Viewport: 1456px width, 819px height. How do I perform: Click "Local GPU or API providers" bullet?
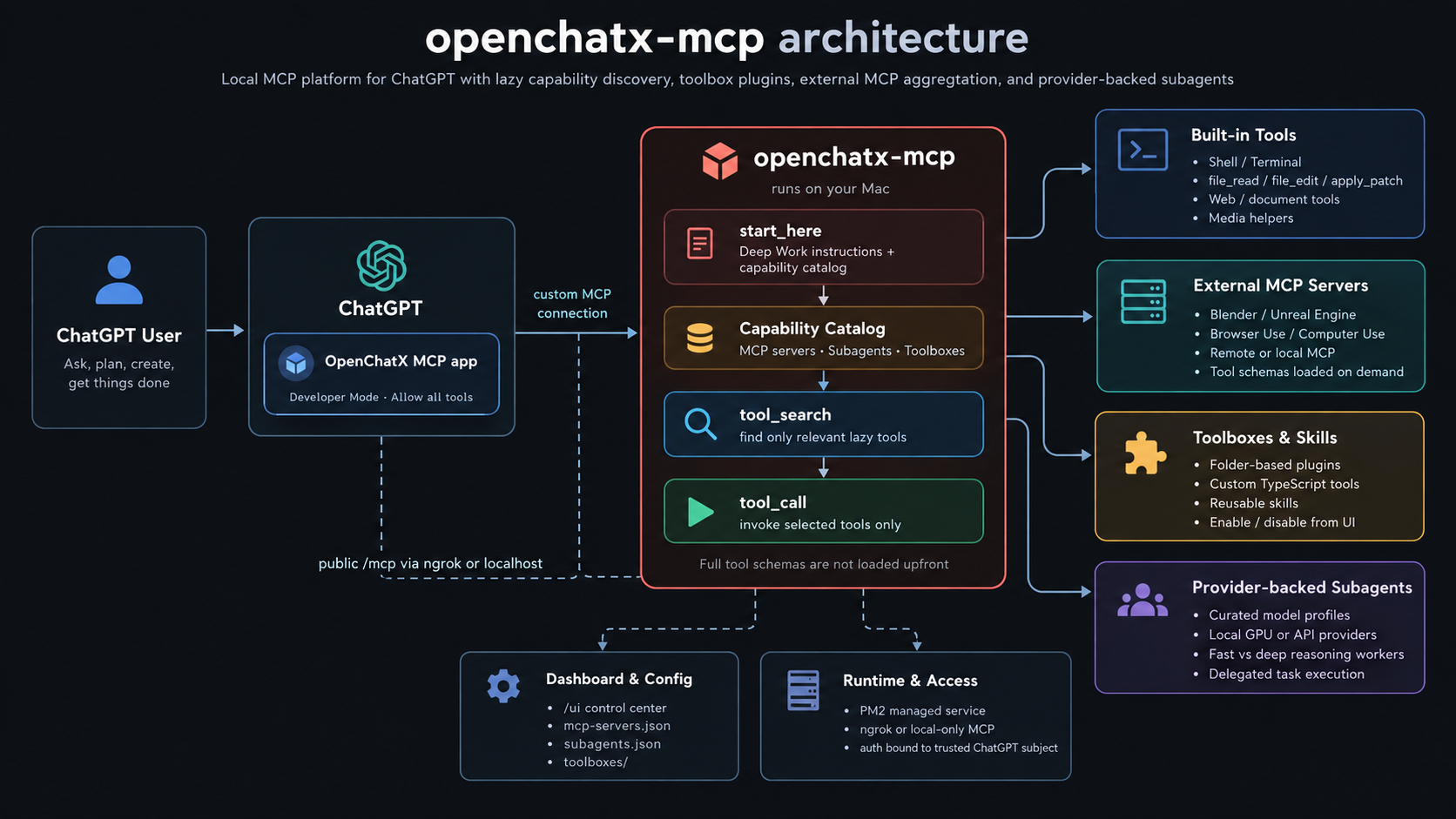[1292, 634]
